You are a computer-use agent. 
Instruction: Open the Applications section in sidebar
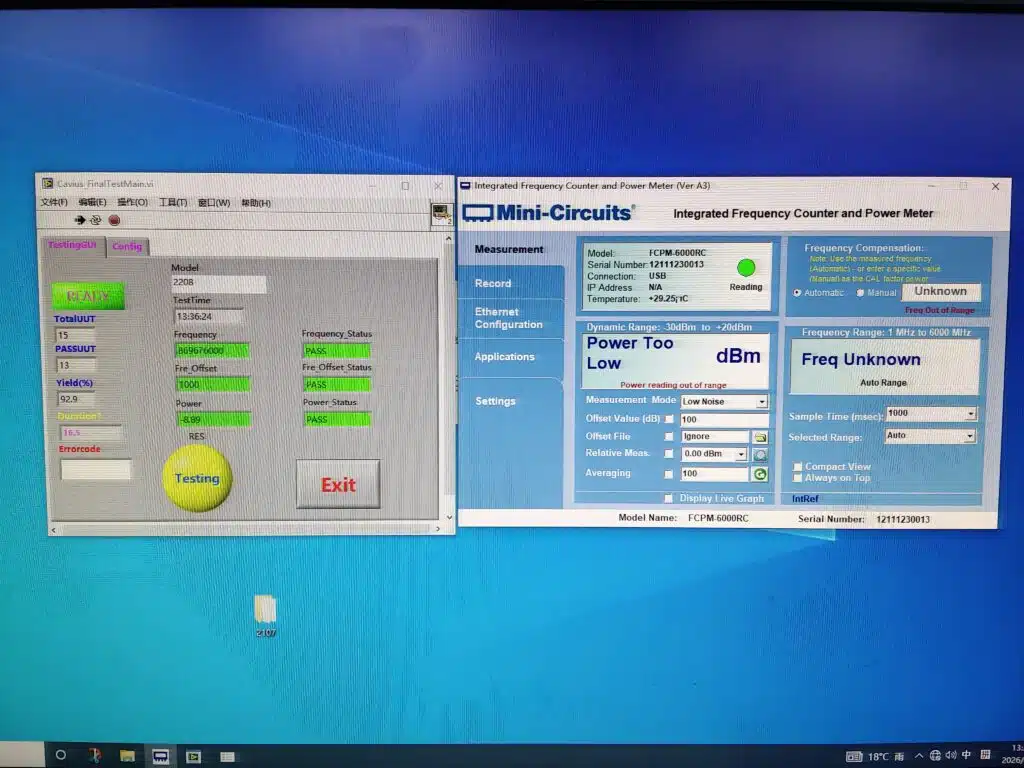click(504, 357)
